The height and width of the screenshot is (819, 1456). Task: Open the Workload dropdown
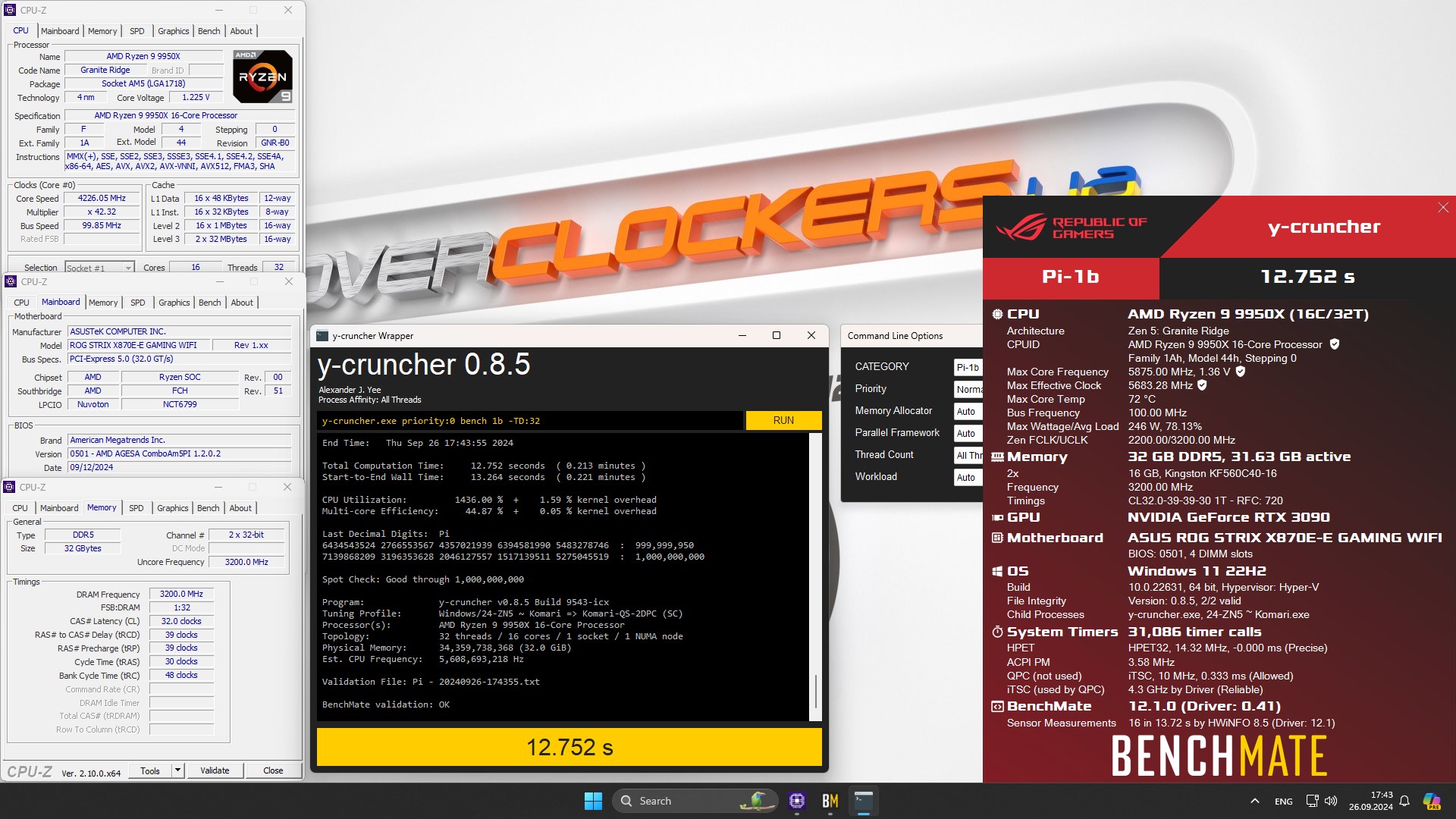968,477
